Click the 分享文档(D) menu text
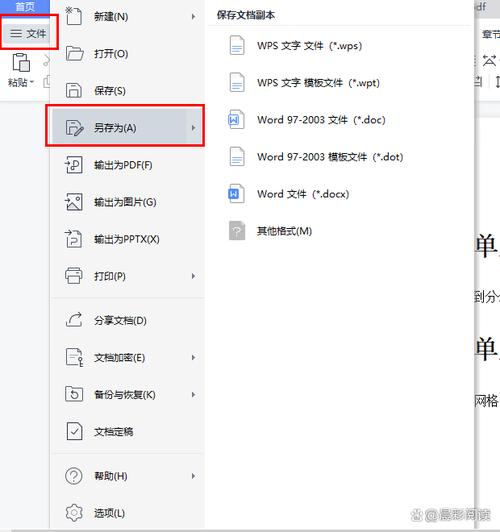This screenshot has width=500, height=532. pyautogui.click(x=120, y=320)
